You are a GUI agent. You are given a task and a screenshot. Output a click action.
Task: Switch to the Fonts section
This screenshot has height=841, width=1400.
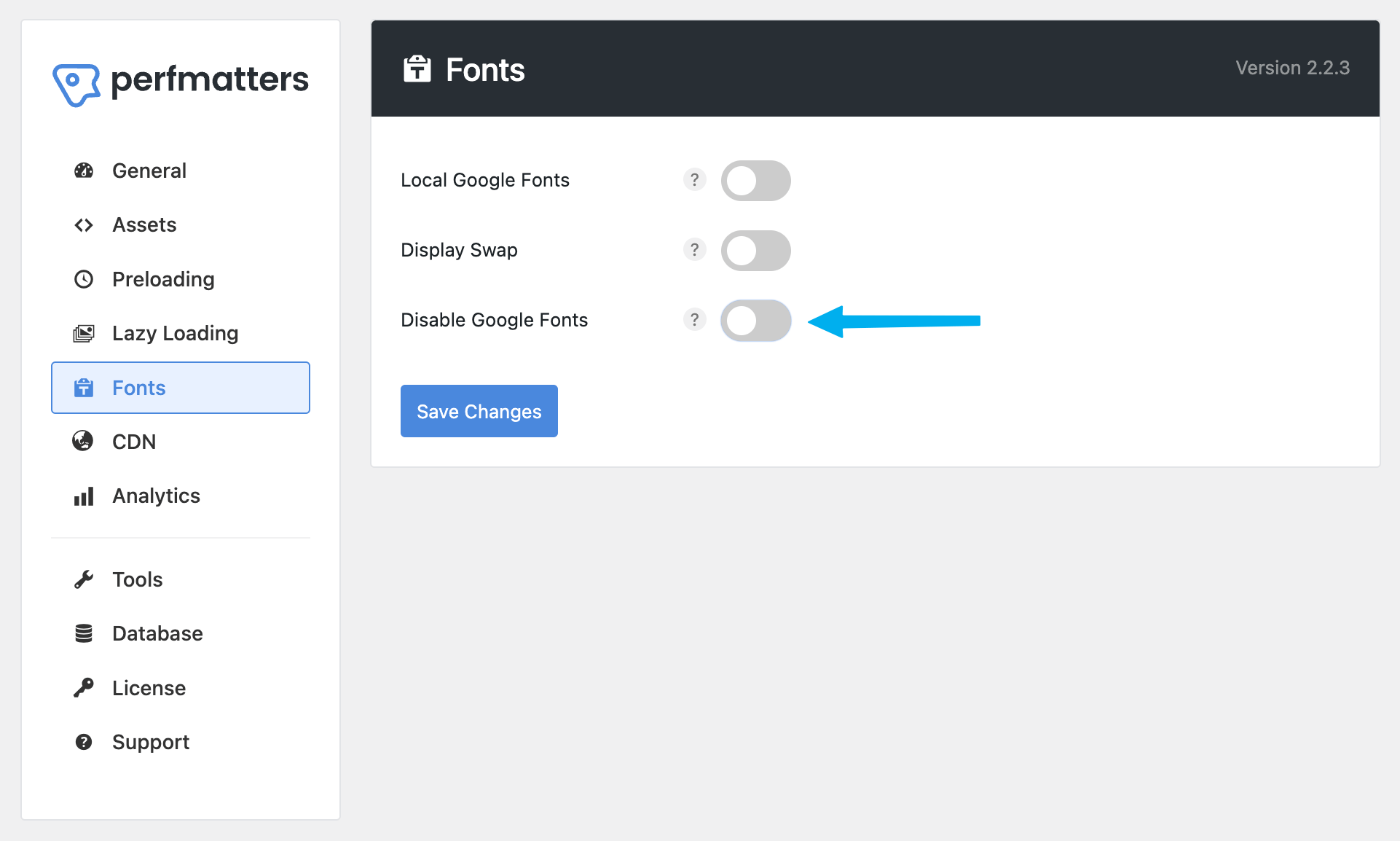click(x=138, y=387)
